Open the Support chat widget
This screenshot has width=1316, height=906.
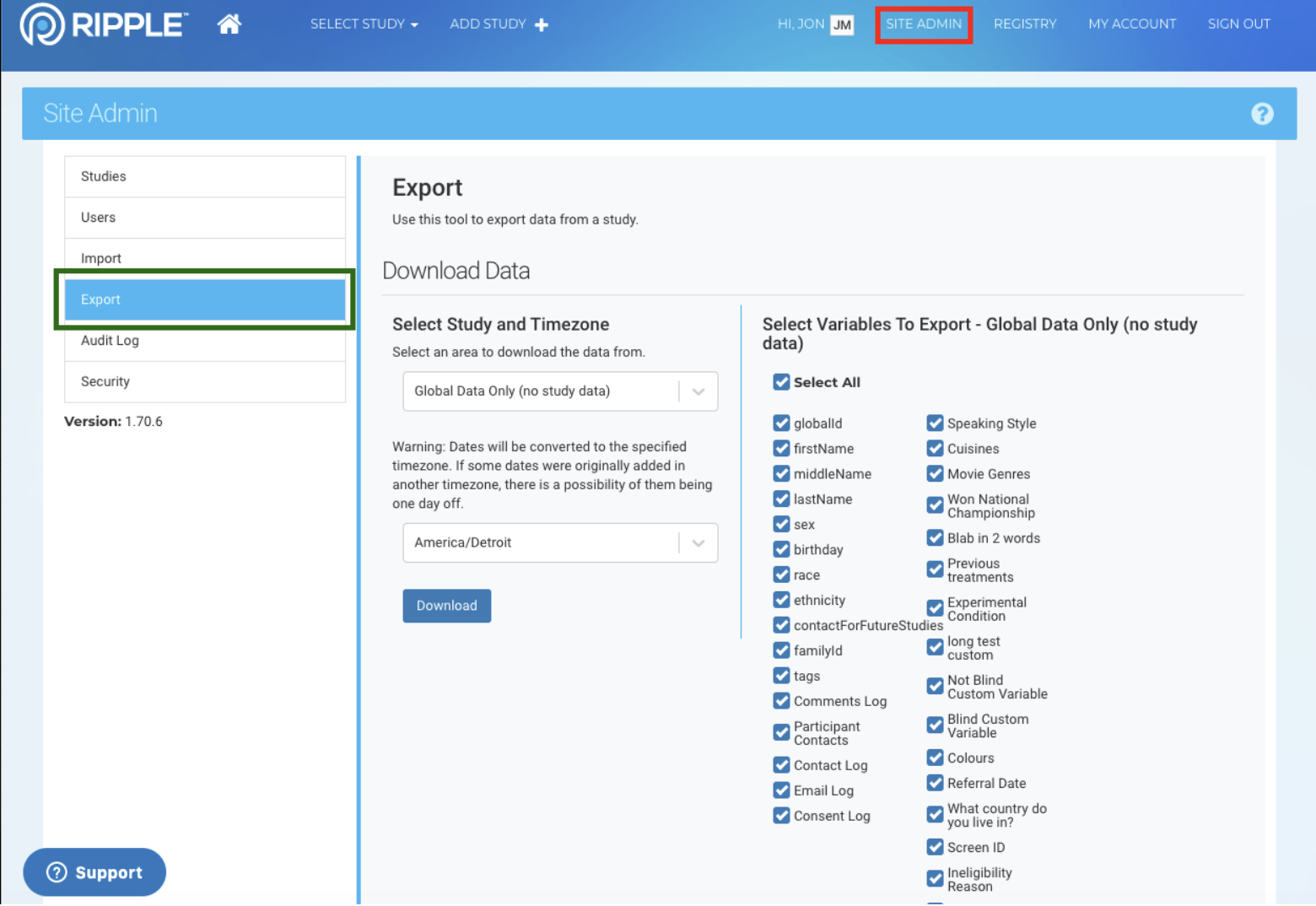click(x=94, y=871)
